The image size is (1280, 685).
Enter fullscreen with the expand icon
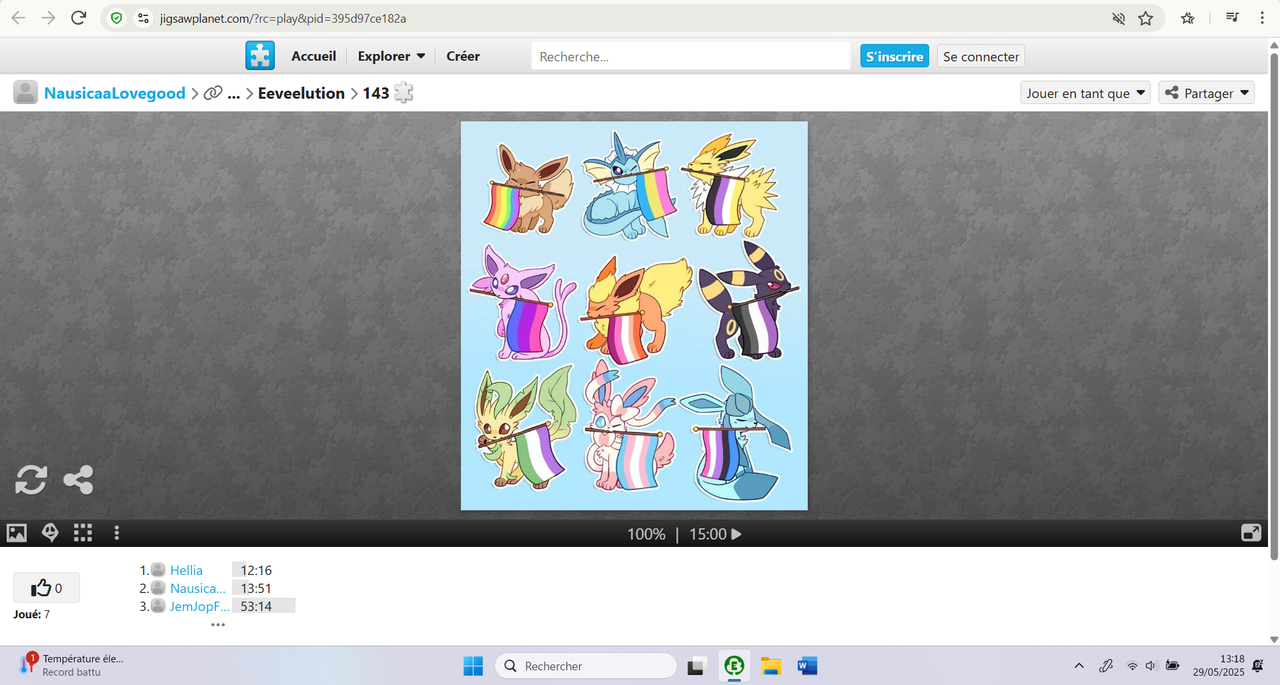[1251, 533]
